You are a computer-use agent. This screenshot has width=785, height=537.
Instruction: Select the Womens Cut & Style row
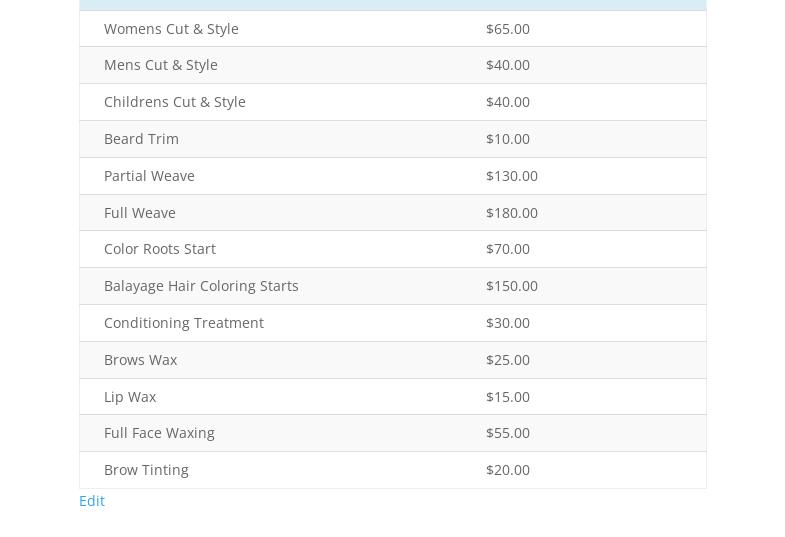(171, 29)
